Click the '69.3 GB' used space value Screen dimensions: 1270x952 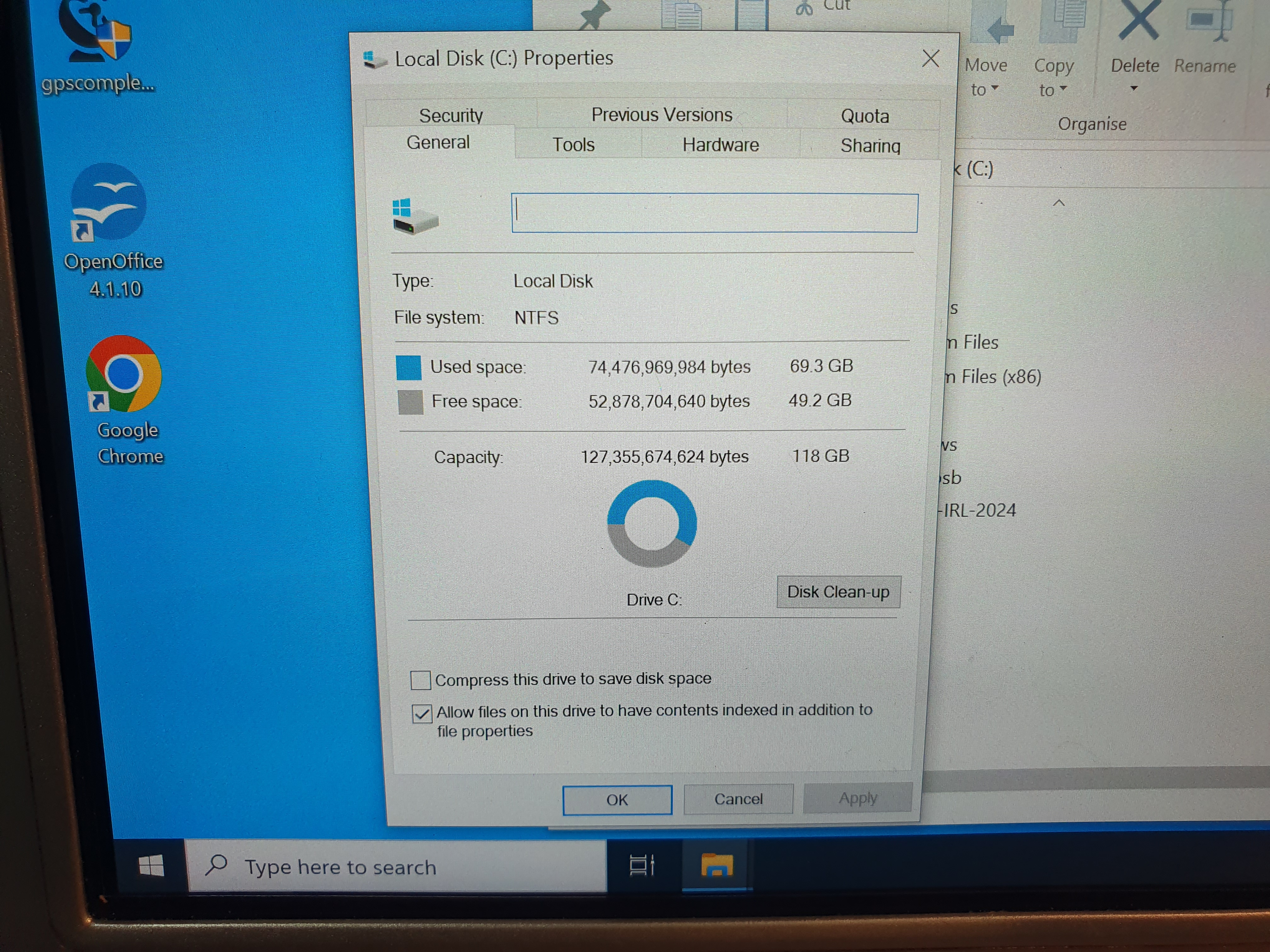pyautogui.click(x=821, y=366)
